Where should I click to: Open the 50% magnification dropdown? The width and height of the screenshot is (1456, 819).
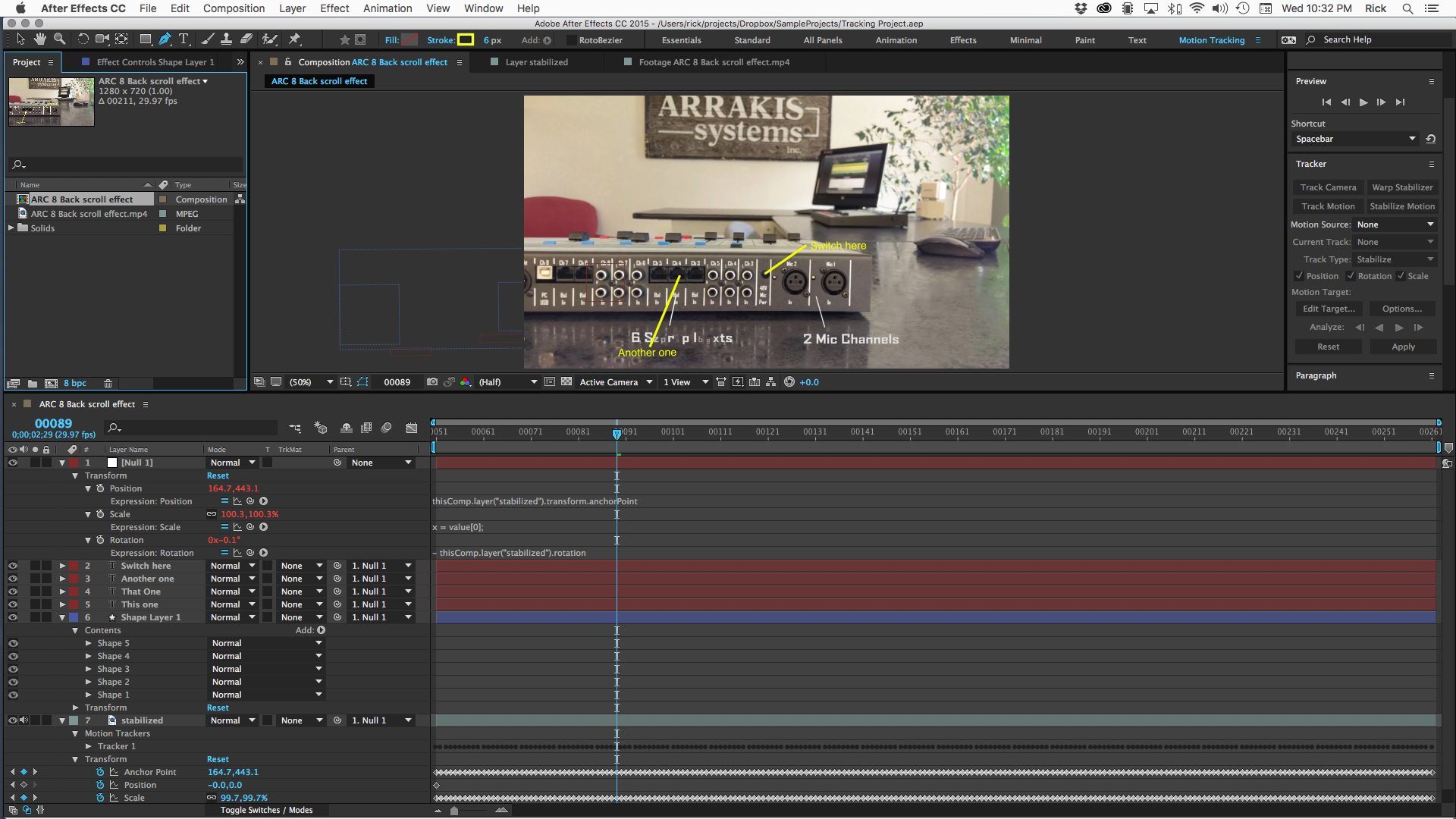(x=310, y=382)
